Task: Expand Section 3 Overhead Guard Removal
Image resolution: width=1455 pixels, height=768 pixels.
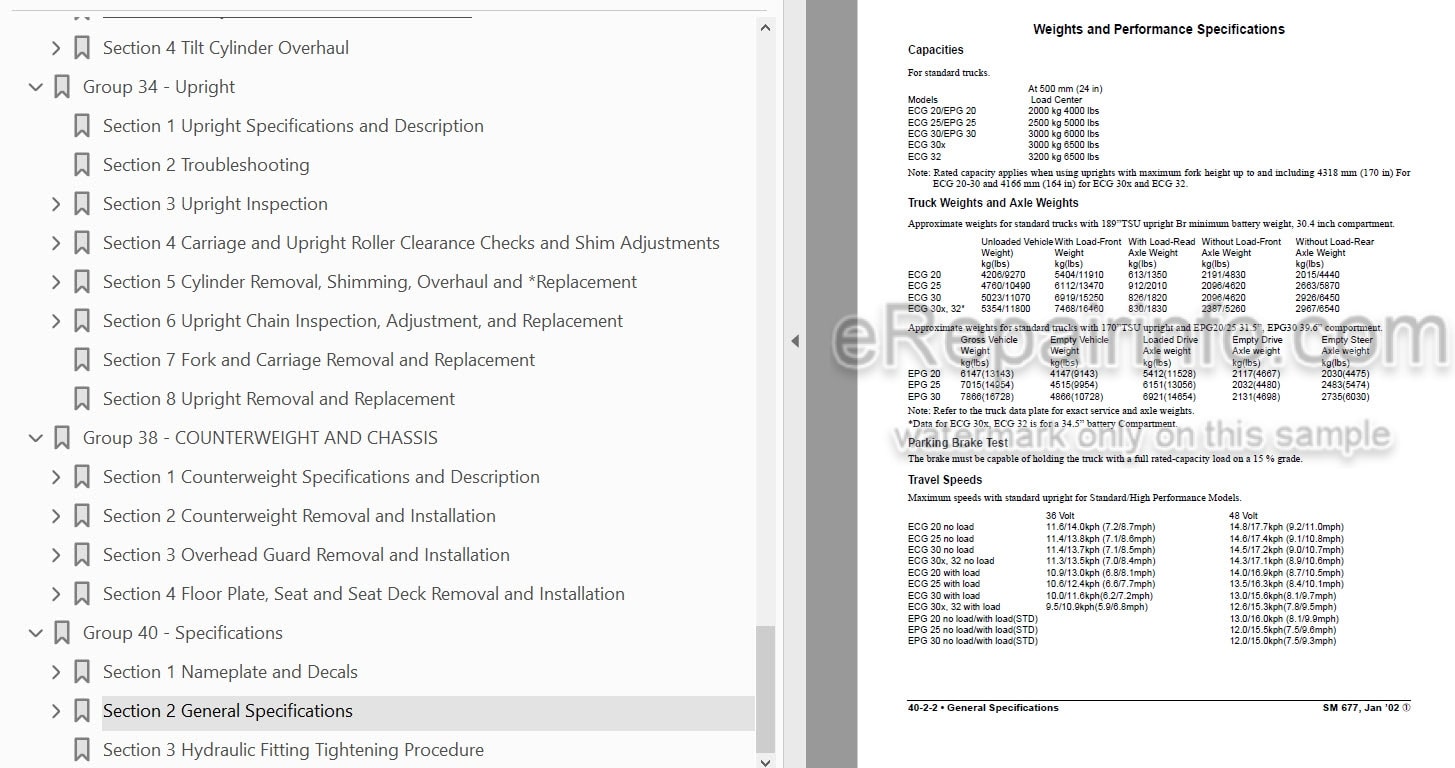Action: click(56, 555)
